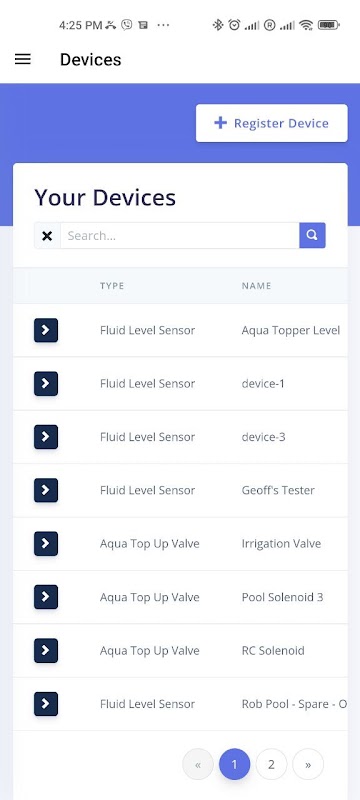360x800 pixels.
Task: Tap the Viber notification icon
Action: point(126,24)
